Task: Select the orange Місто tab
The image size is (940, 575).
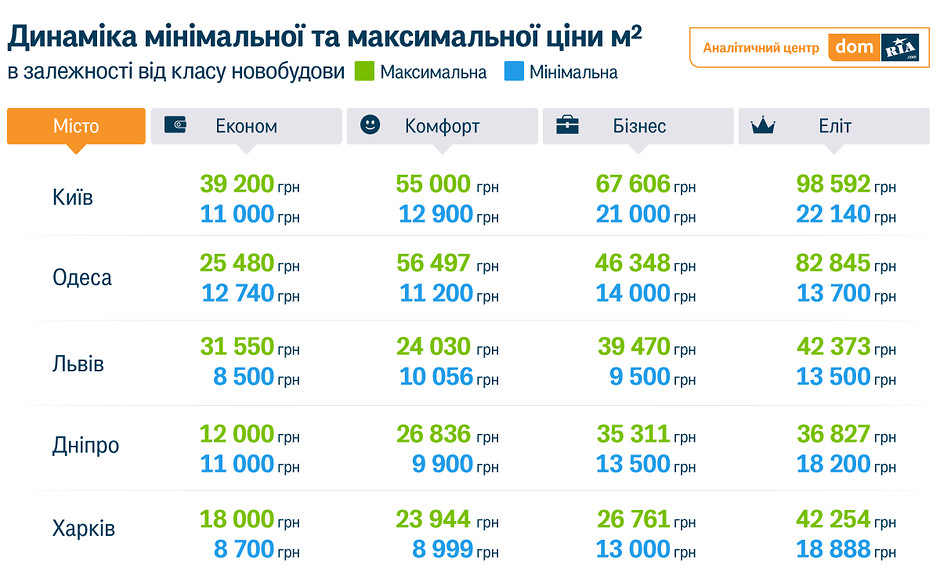Action: point(76,126)
